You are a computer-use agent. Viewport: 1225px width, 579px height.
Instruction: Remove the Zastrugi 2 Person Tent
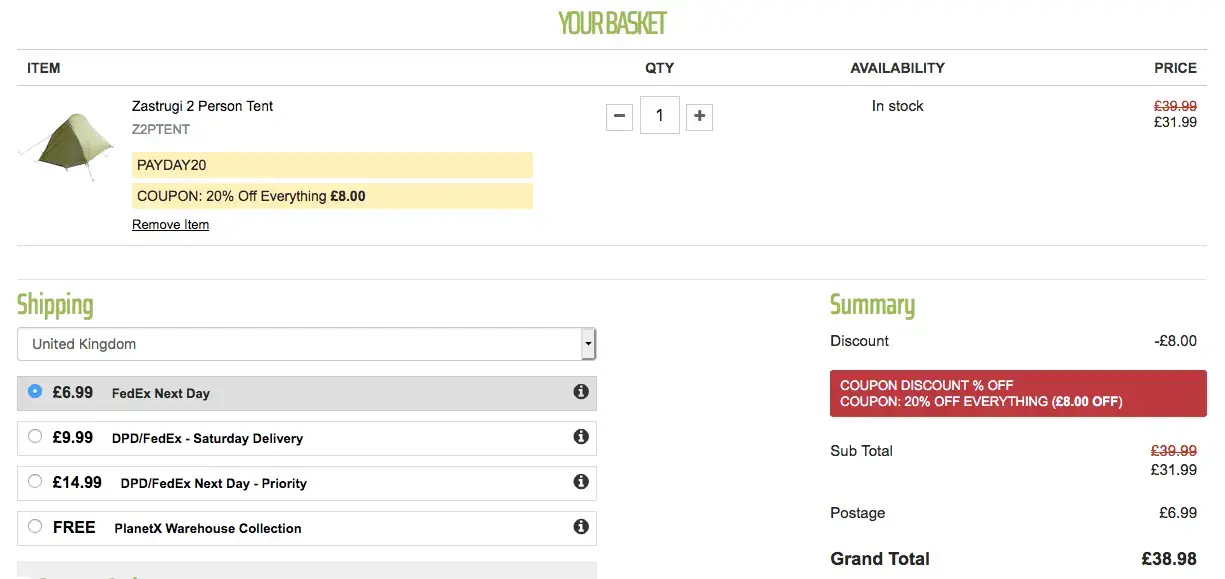[169, 224]
